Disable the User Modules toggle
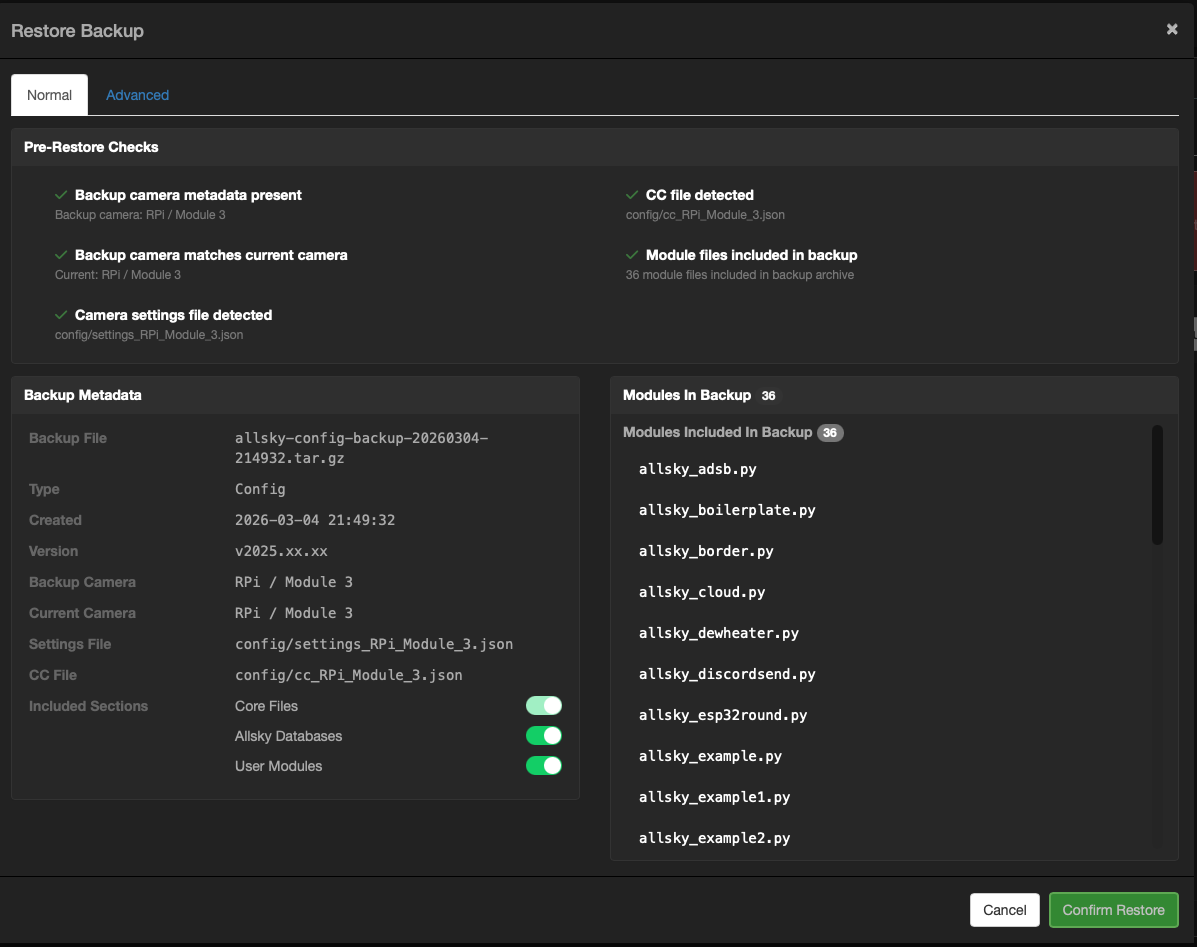The height and width of the screenshot is (947, 1197). click(544, 765)
